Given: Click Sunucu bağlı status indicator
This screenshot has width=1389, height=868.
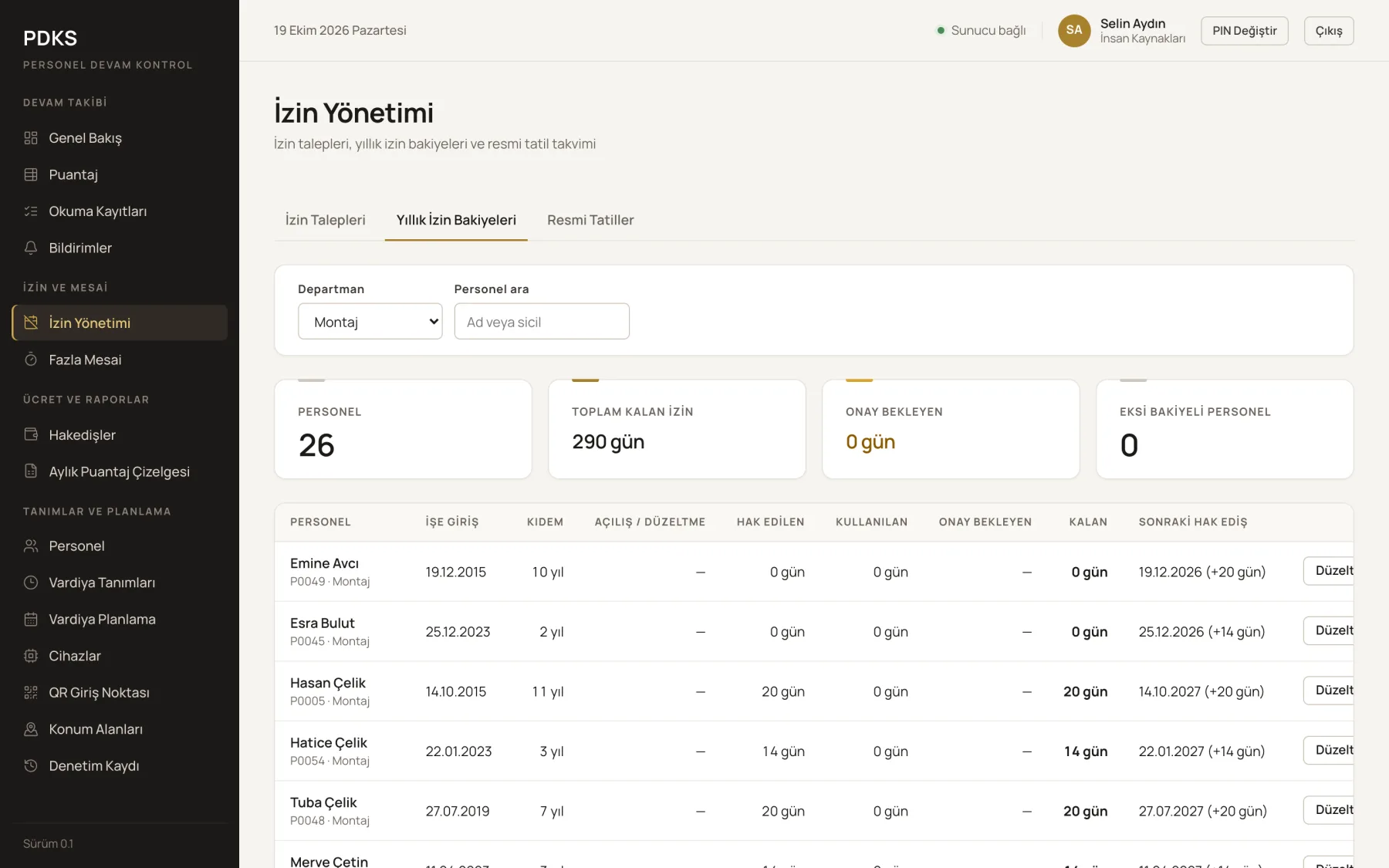Looking at the screenshot, I should coord(981,31).
